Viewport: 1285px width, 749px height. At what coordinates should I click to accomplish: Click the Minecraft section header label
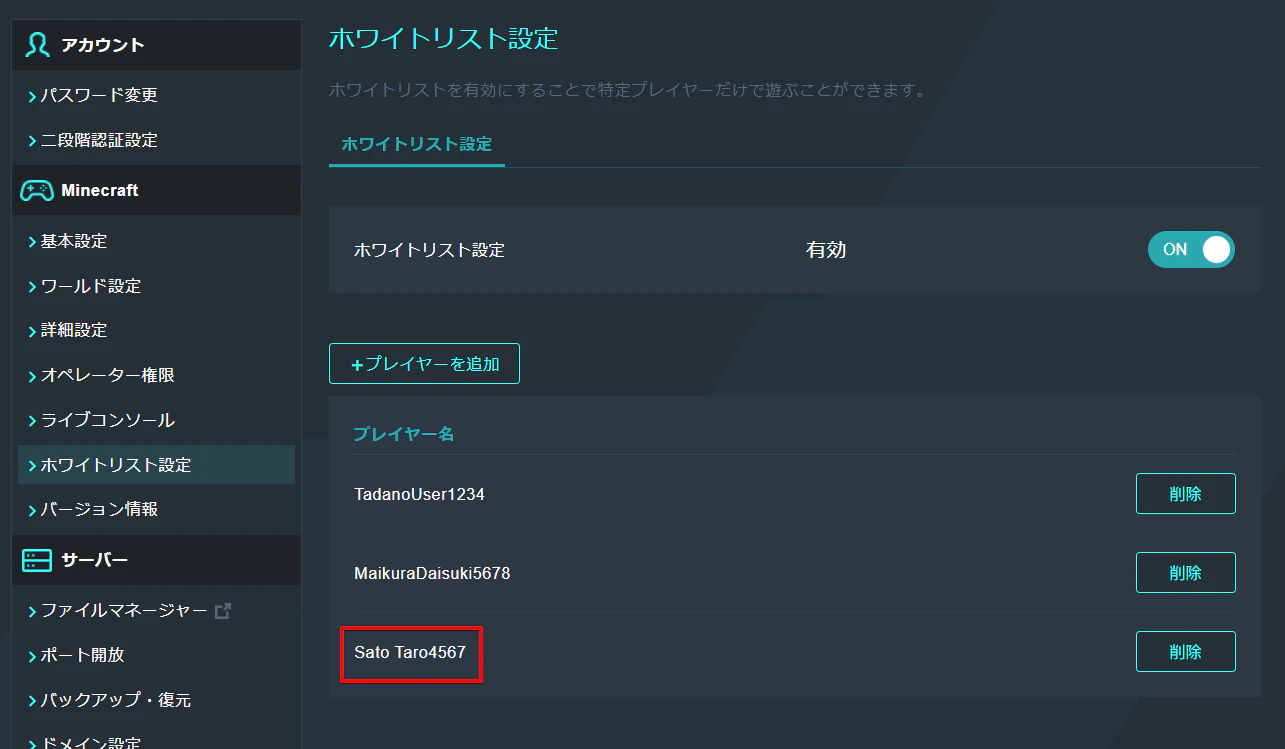(x=100, y=190)
